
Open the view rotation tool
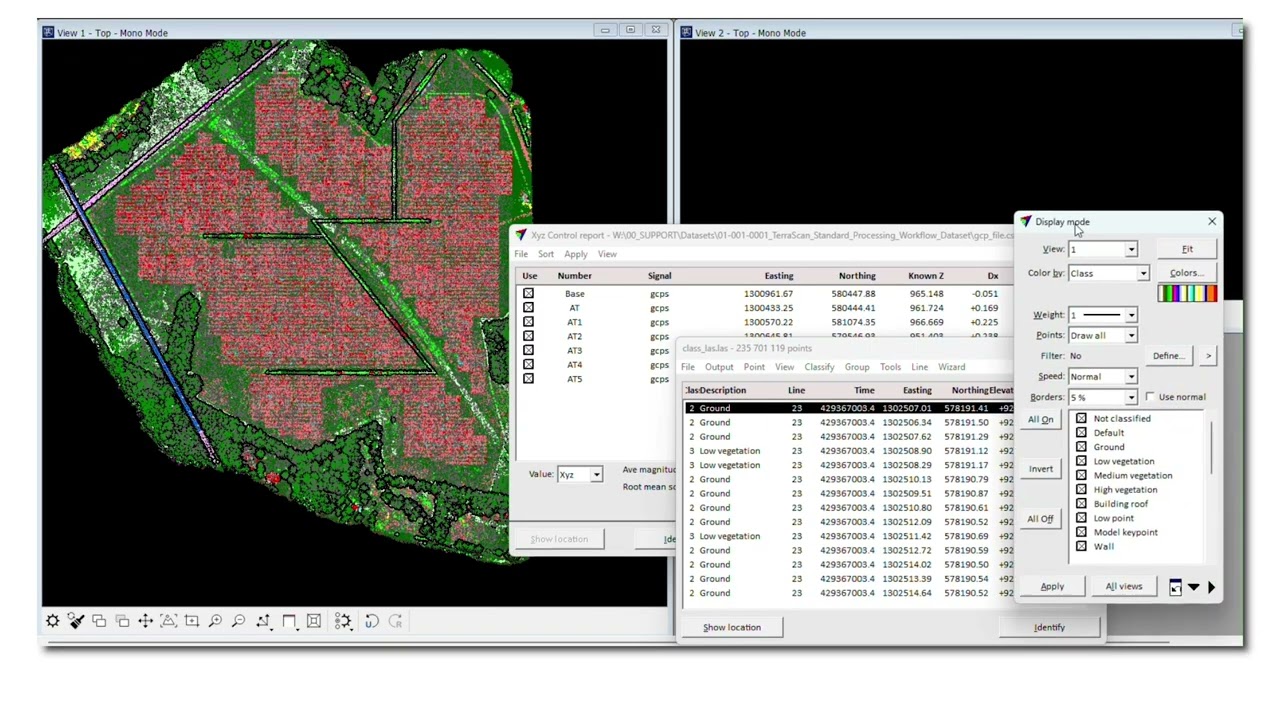tap(263, 621)
